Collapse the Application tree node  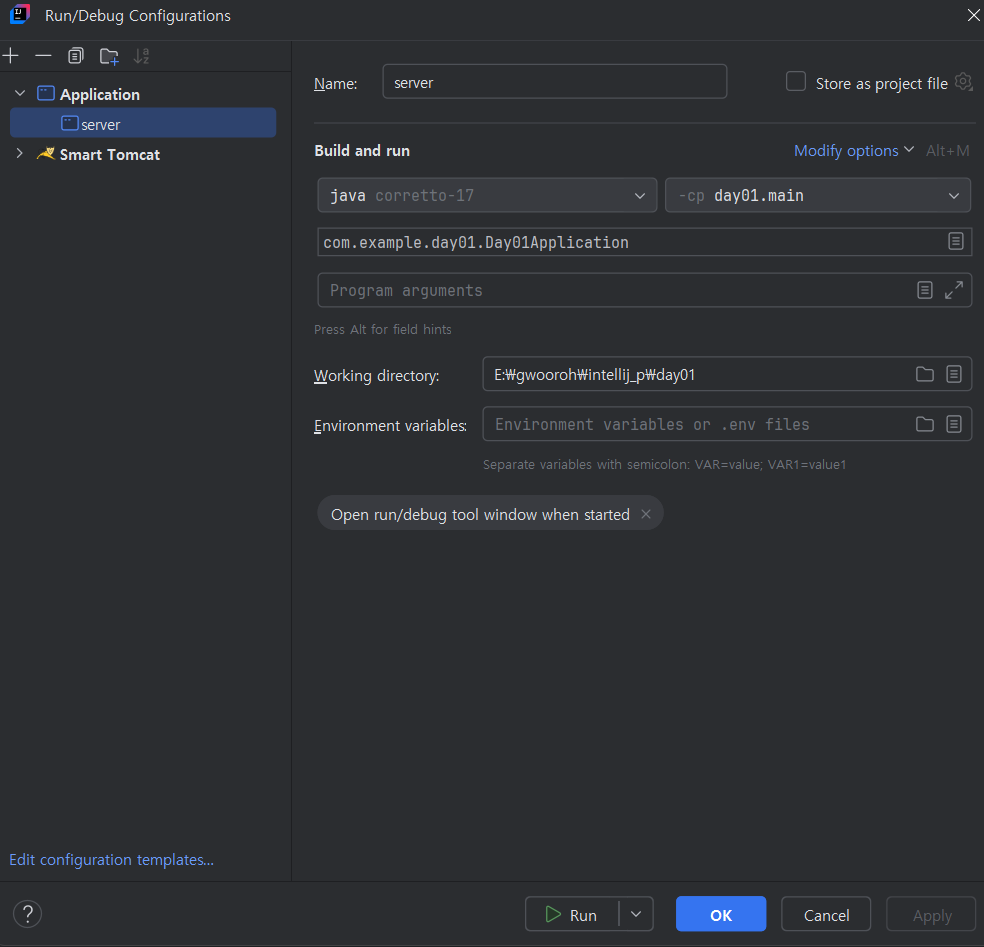click(20, 94)
